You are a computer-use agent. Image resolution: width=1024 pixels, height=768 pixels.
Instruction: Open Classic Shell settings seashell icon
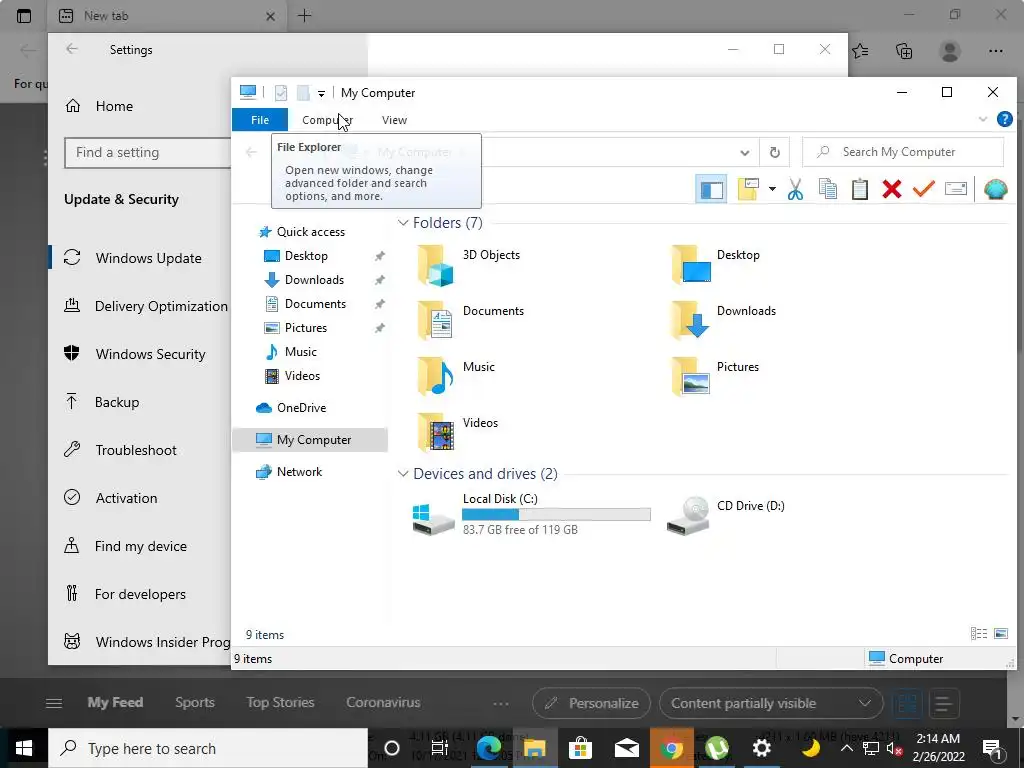coord(995,189)
